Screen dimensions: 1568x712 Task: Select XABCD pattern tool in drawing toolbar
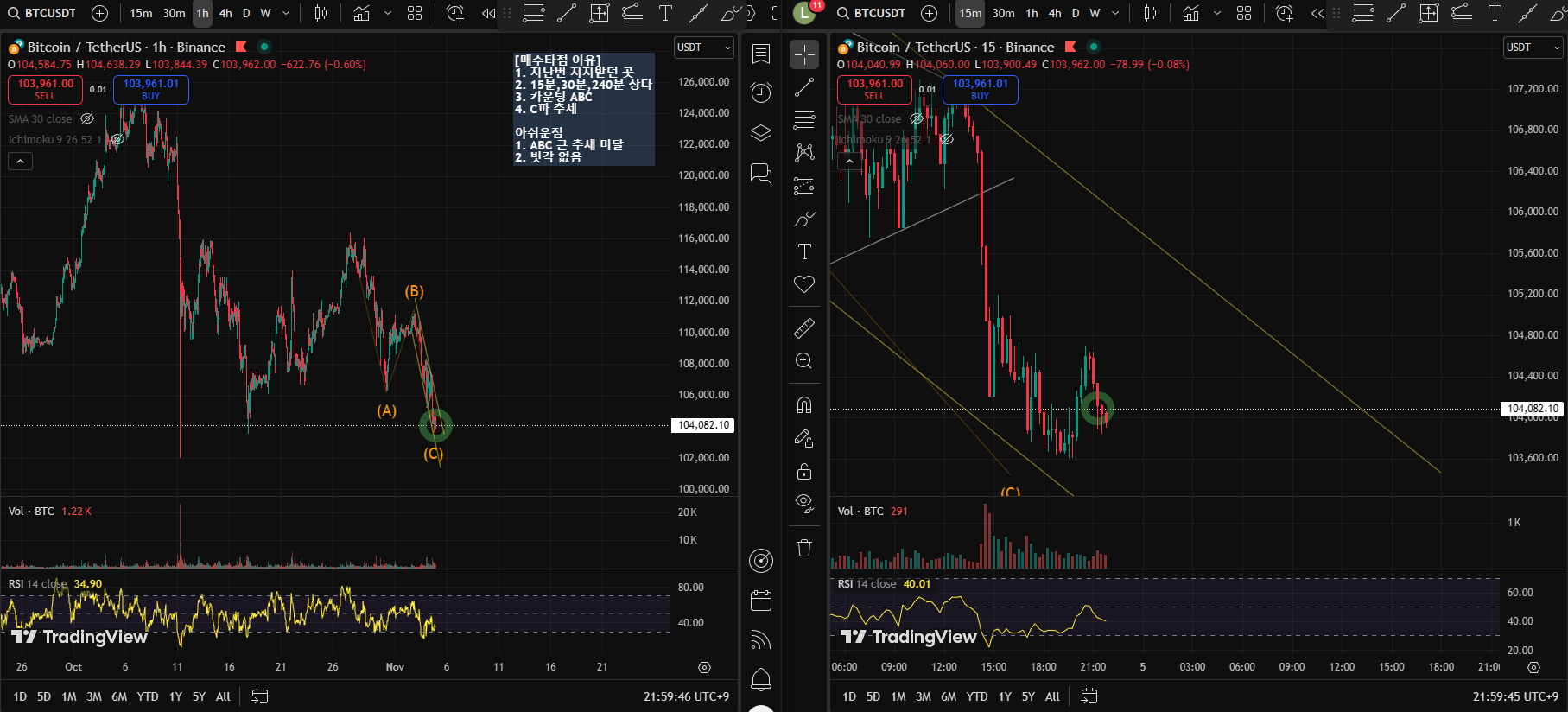(x=804, y=152)
